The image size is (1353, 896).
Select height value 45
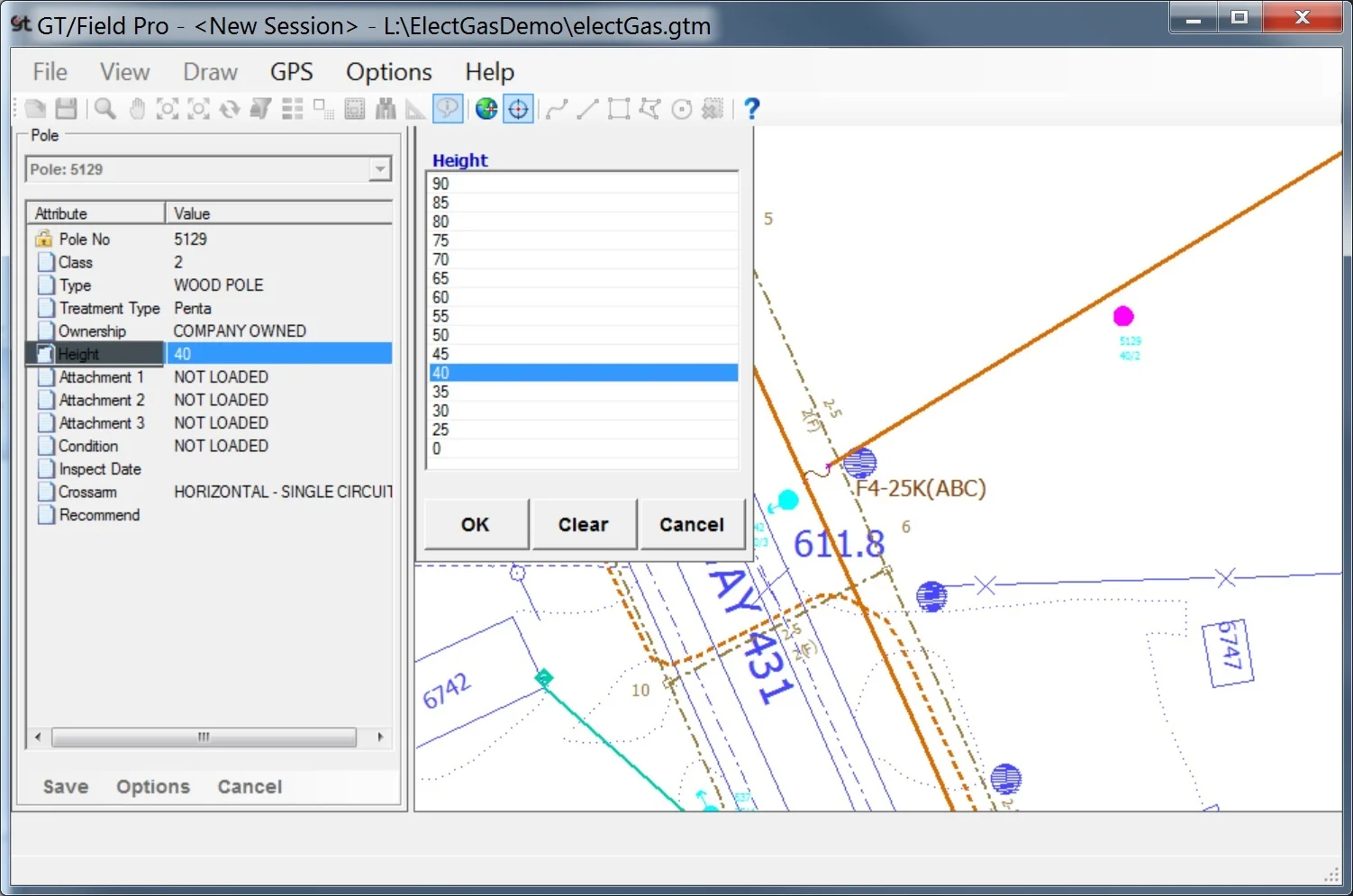click(584, 354)
